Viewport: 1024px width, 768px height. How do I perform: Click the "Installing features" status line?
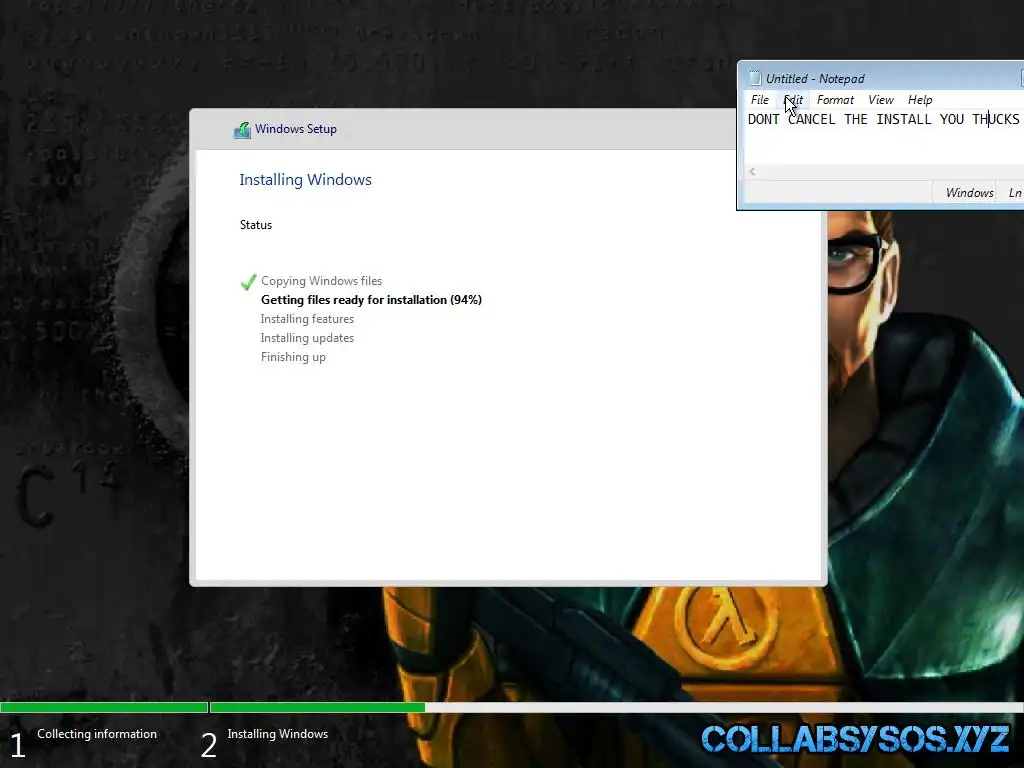coord(307,319)
